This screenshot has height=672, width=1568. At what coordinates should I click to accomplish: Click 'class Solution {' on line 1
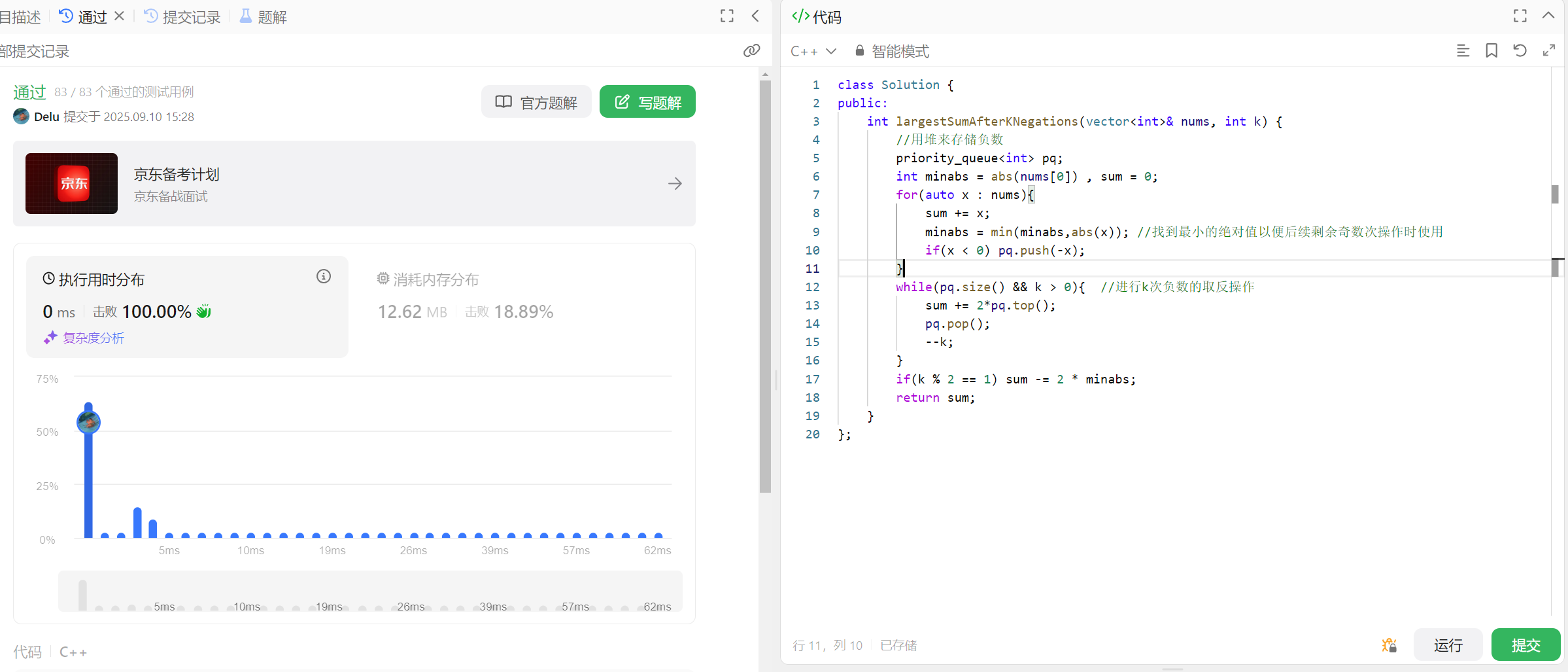click(x=895, y=85)
